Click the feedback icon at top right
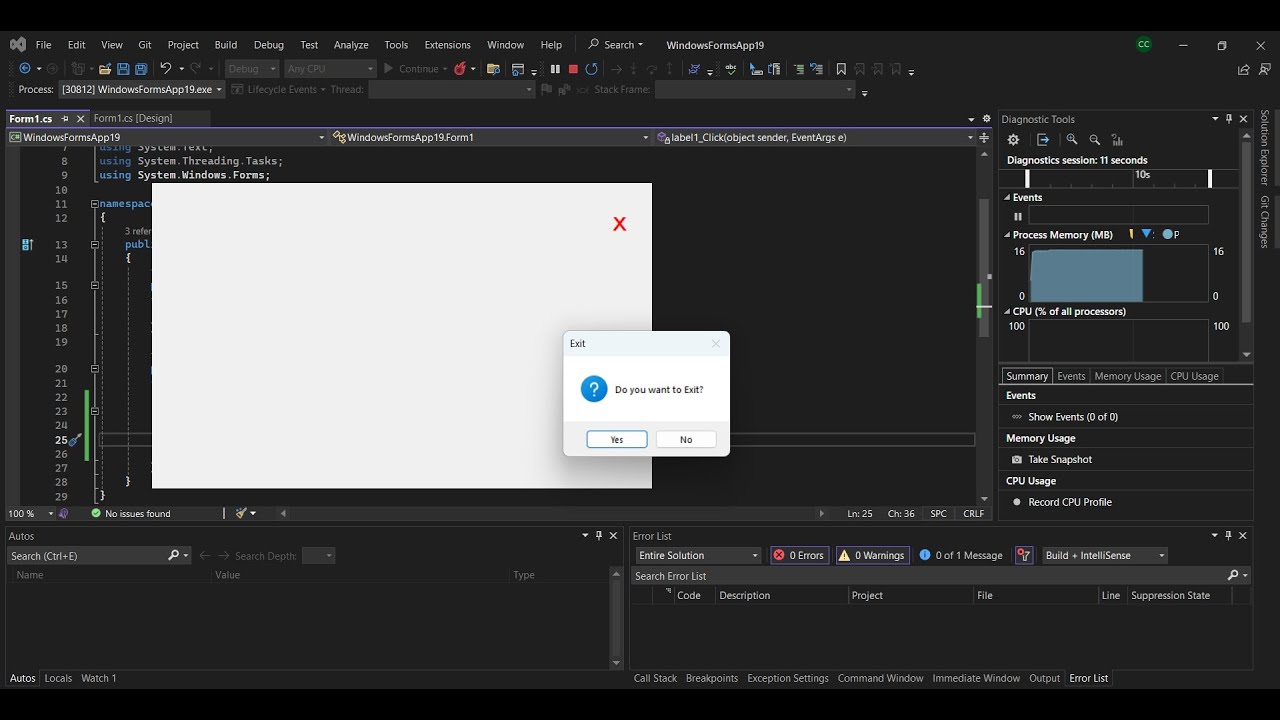The image size is (1280, 720). 1263,69
